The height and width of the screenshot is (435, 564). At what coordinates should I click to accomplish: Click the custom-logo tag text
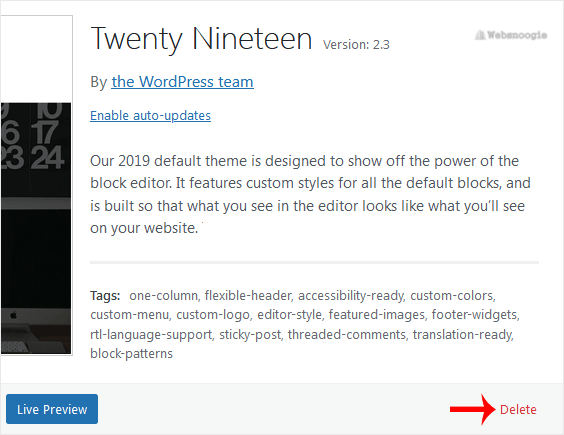(x=214, y=315)
